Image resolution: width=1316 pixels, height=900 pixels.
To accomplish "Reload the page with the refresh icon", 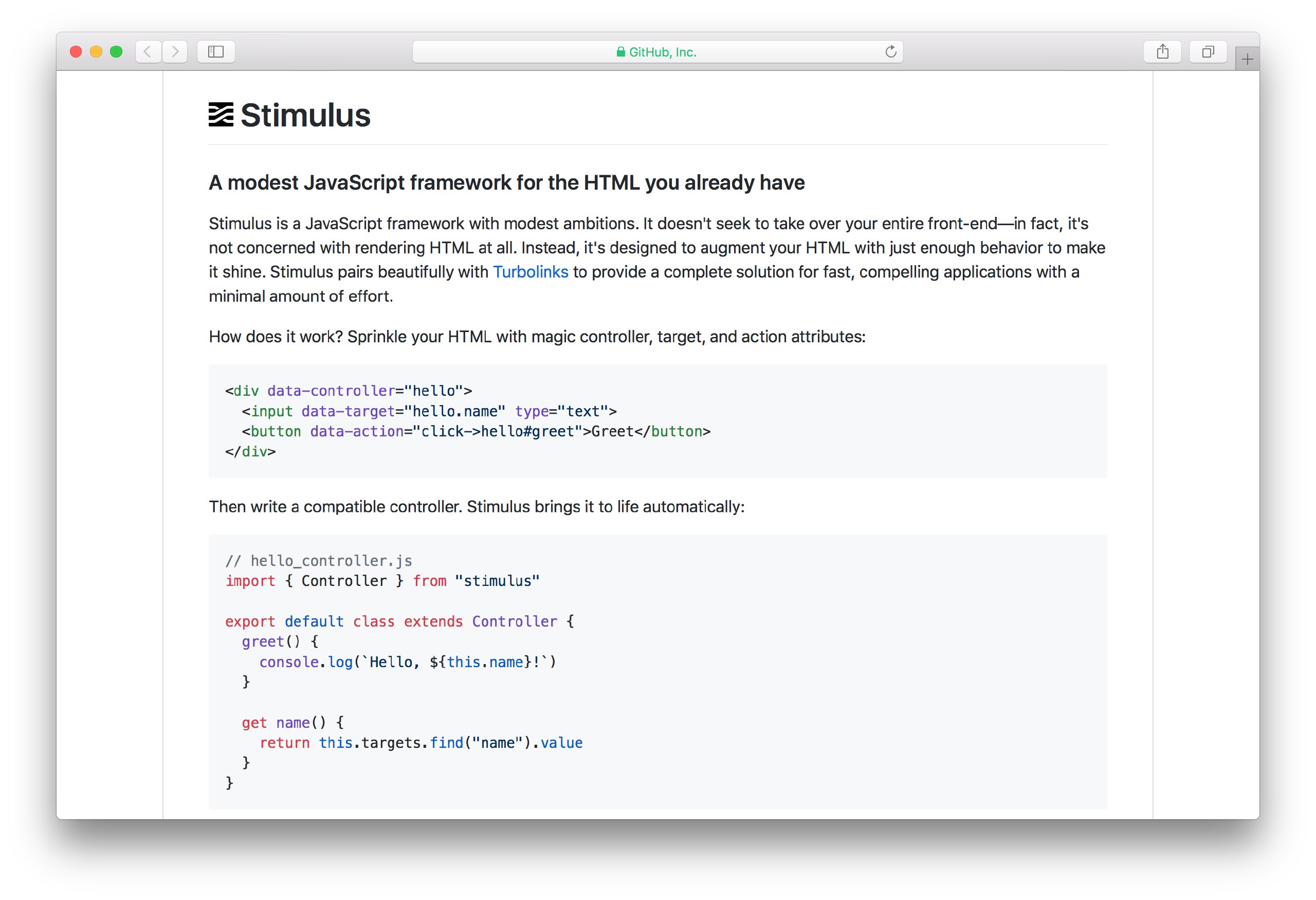I will pyautogui.click(x=891, y=51).
